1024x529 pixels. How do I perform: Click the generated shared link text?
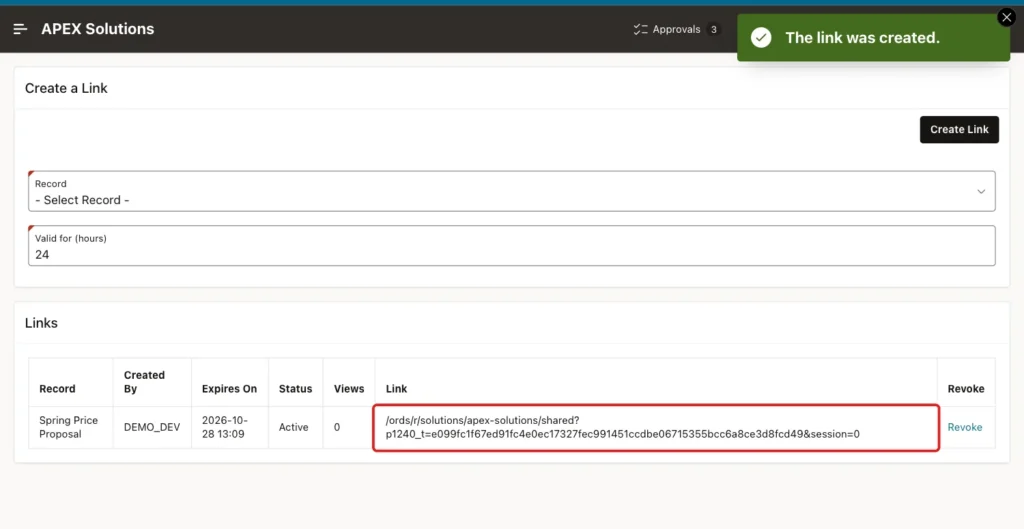(622, 427)
